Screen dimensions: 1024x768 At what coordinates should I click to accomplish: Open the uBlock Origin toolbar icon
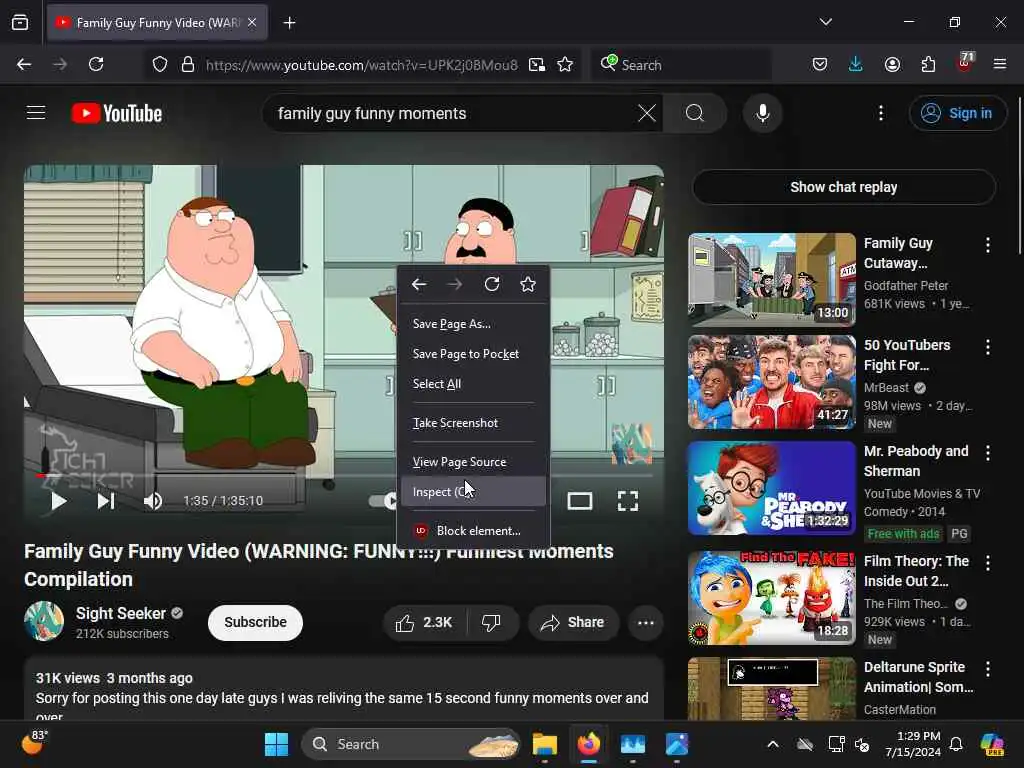[965, 63]
